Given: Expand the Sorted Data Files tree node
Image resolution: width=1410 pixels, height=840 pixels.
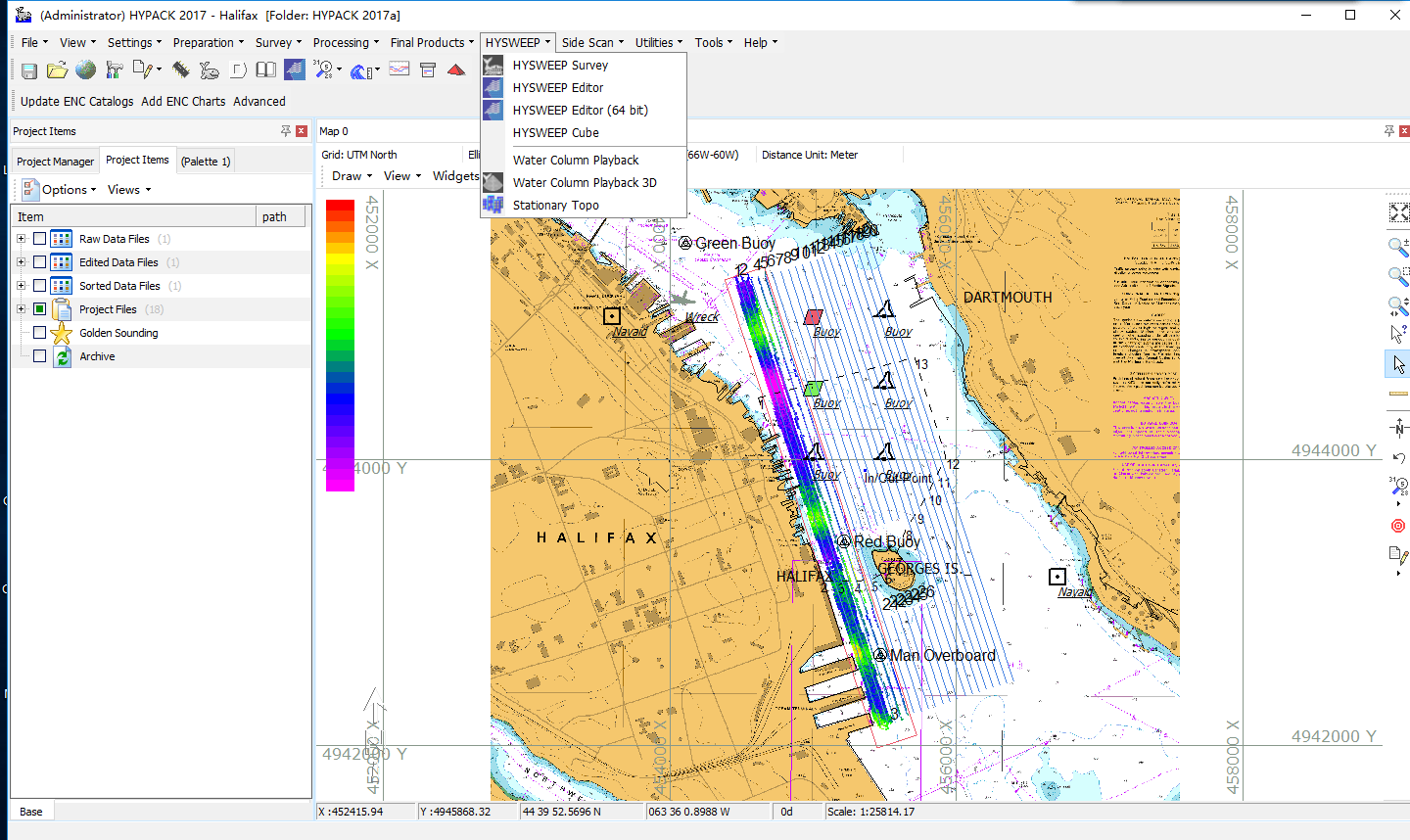Looking at the screenshot, I should (21, 286).
